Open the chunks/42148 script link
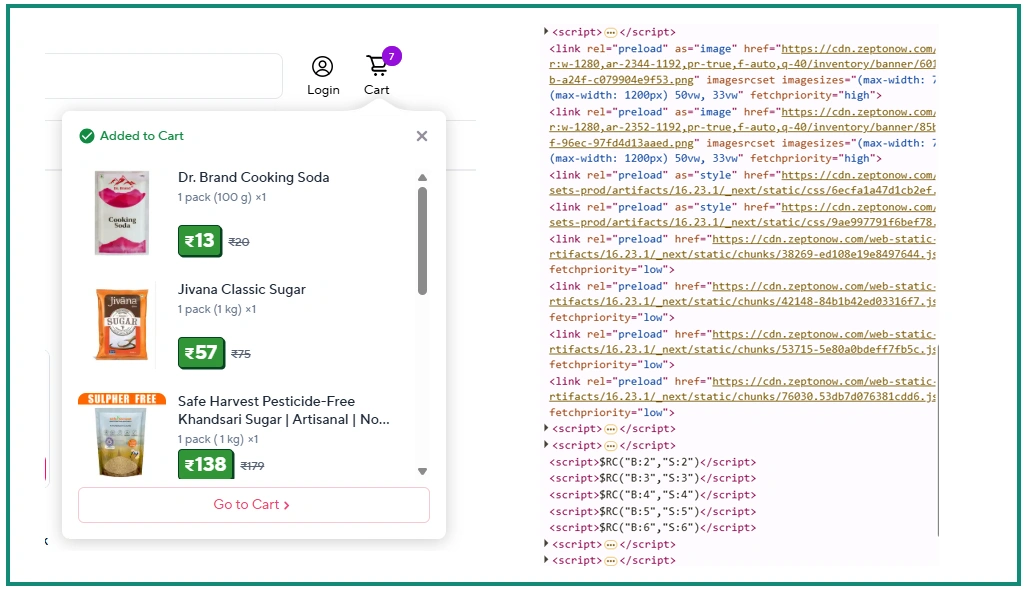 pyautogui.click(x=742, y=294)
